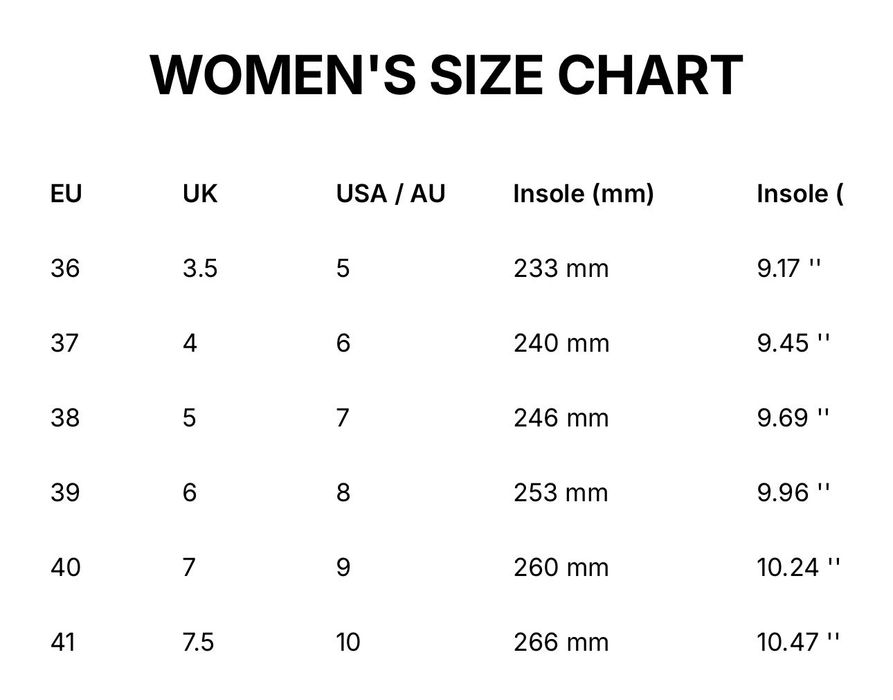Click the Insole (mm) column header
Image resolution: width=893 pixels, height=700 pixels.
click(x=583, y=194)
